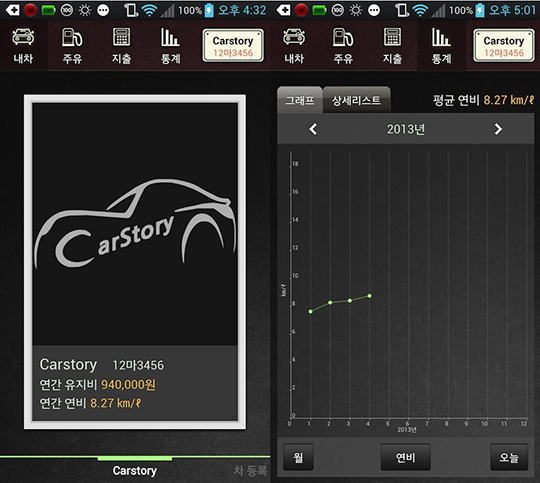Tap red record icon in left status bar
This screenshot has width=540, height=483.
click(x=30, y=11)
